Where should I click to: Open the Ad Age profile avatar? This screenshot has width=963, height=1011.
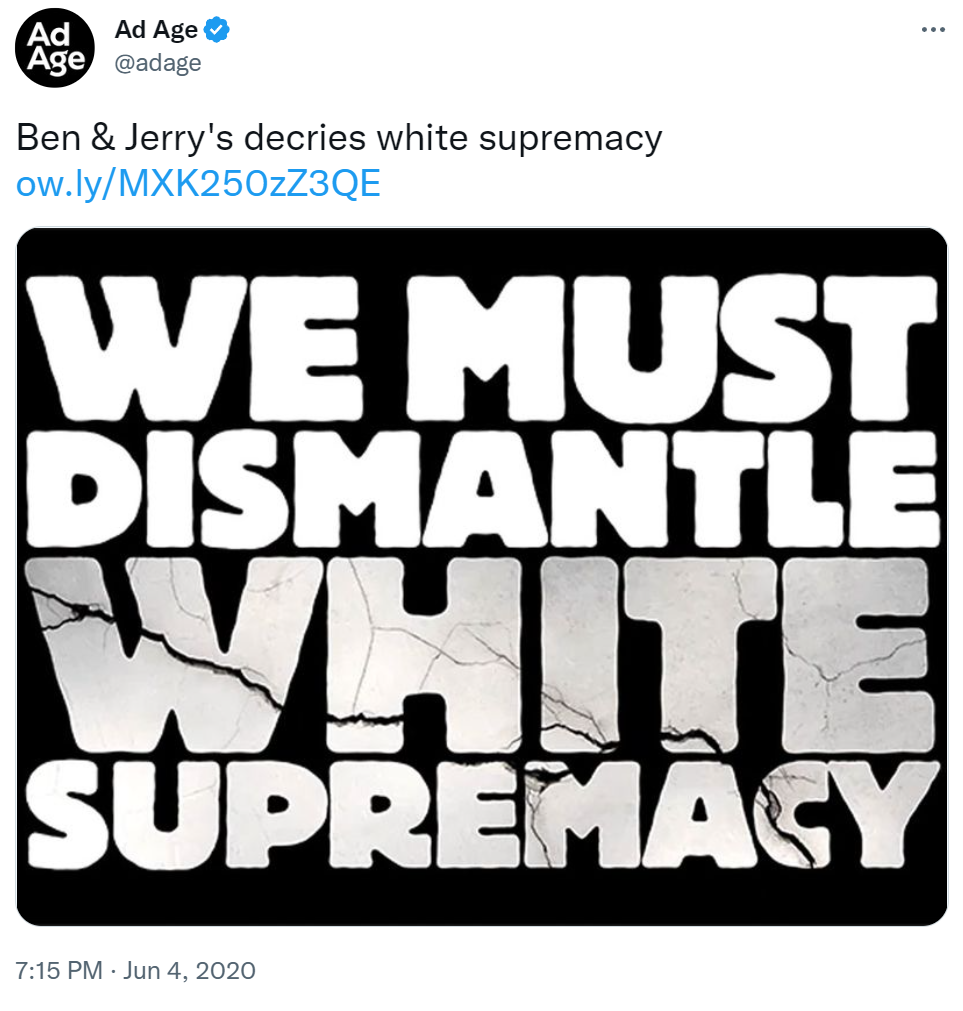(x=55, y=48)
